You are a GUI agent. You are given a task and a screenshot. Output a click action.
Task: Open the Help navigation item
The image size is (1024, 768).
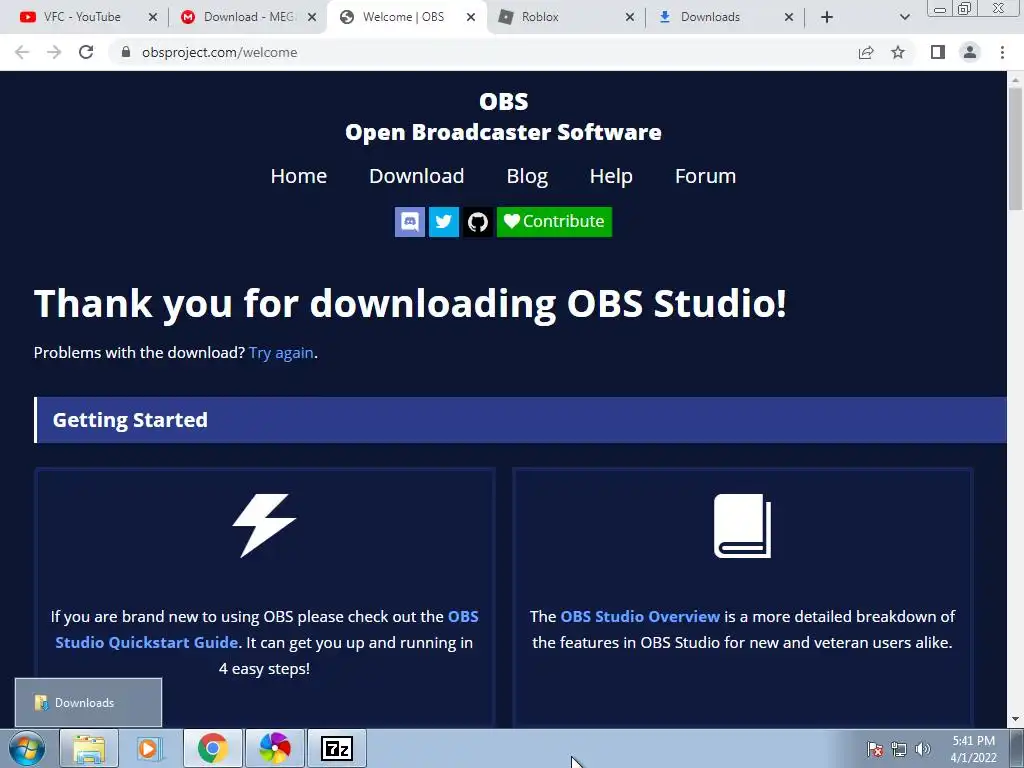611,176
